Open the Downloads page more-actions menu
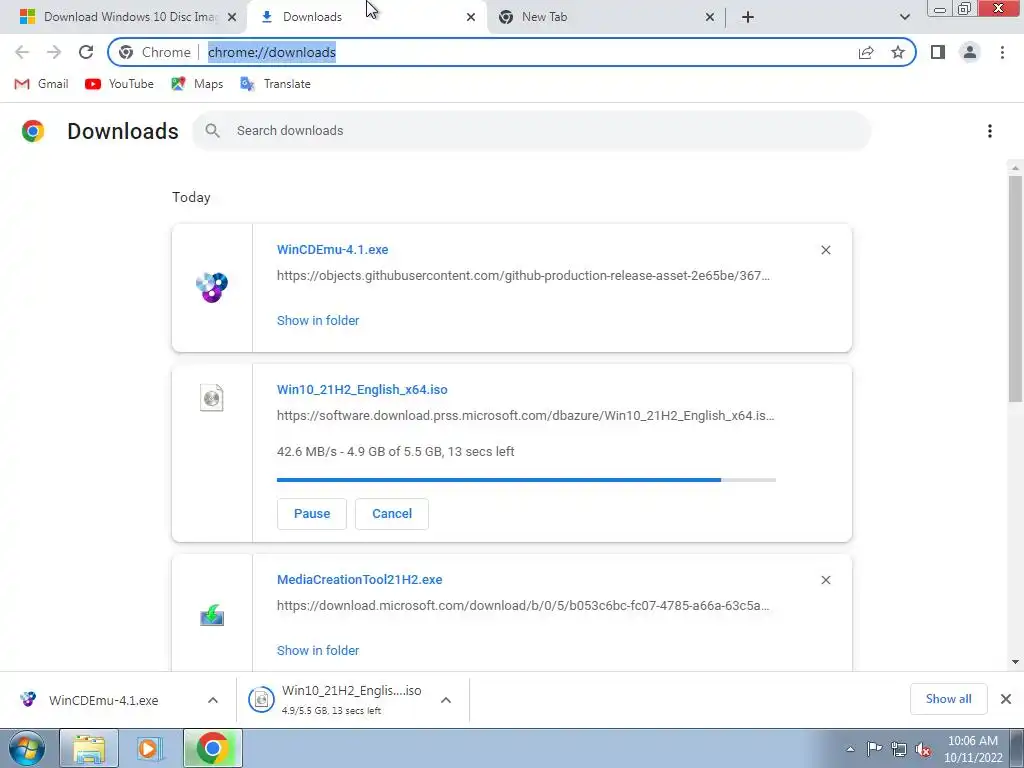 pyautogui.click(x=990, y=131)
